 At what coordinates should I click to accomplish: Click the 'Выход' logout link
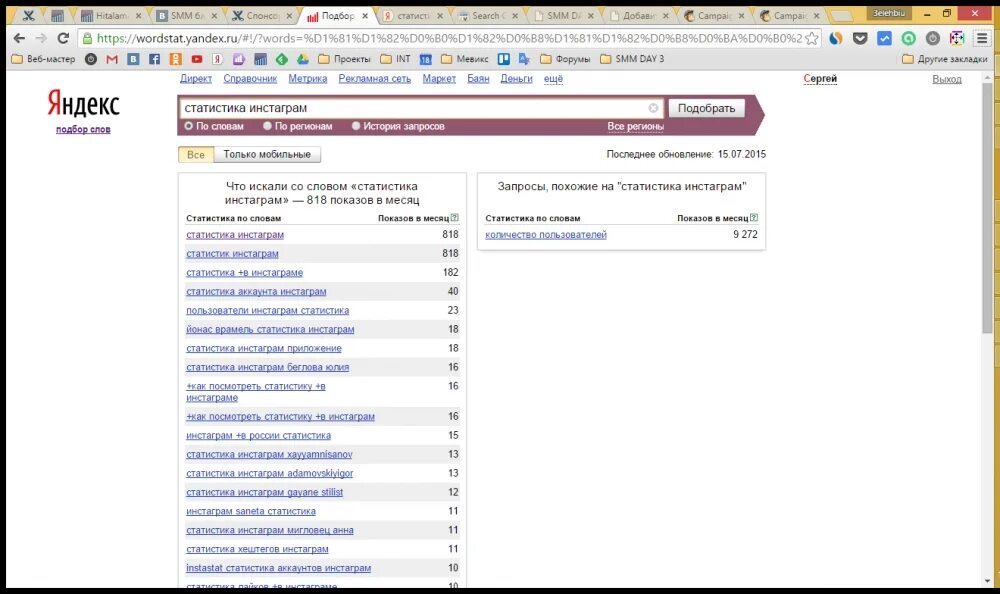tap(946, 79)
